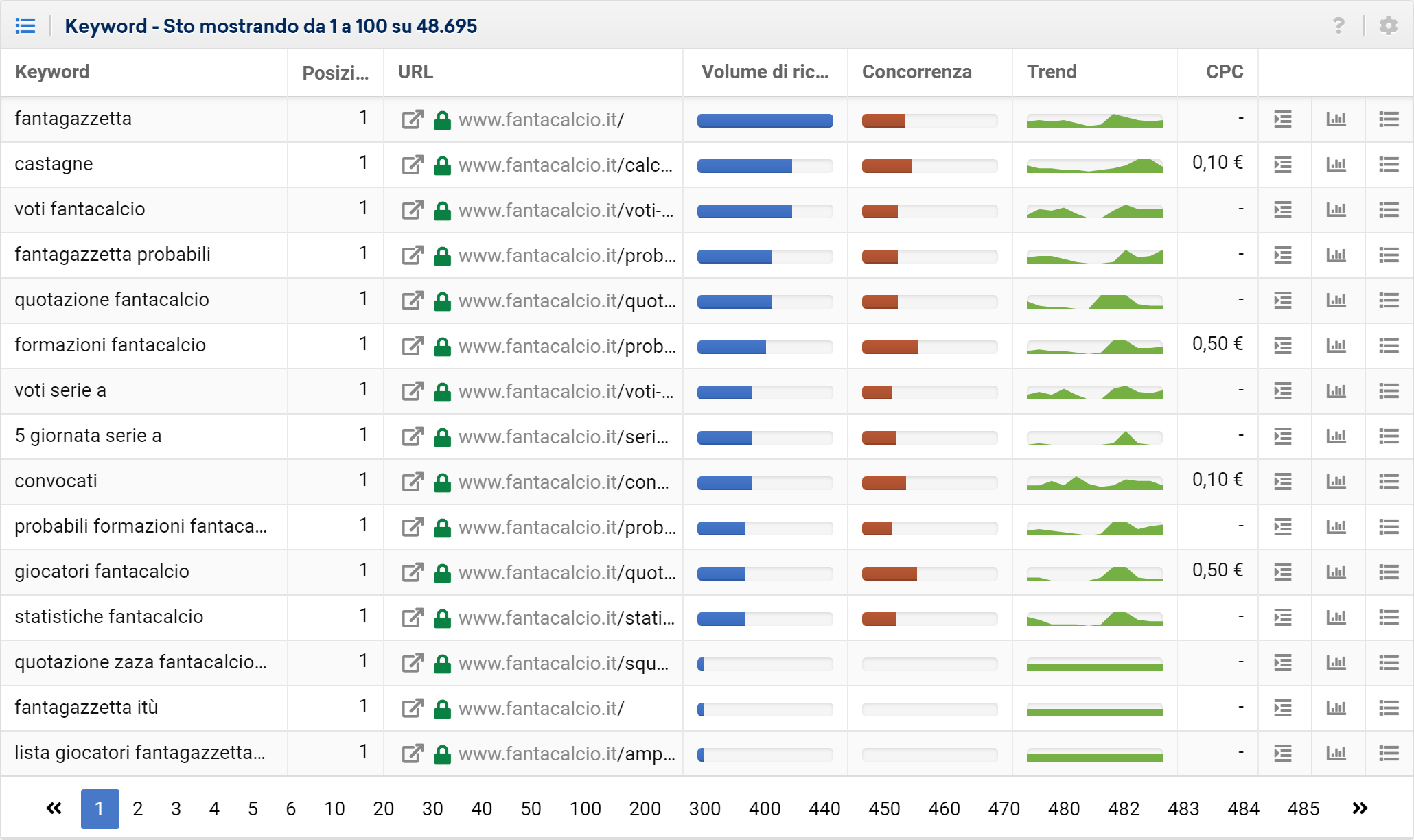Open URL www.fantacalcio.it/calc... link

point(566,165)
